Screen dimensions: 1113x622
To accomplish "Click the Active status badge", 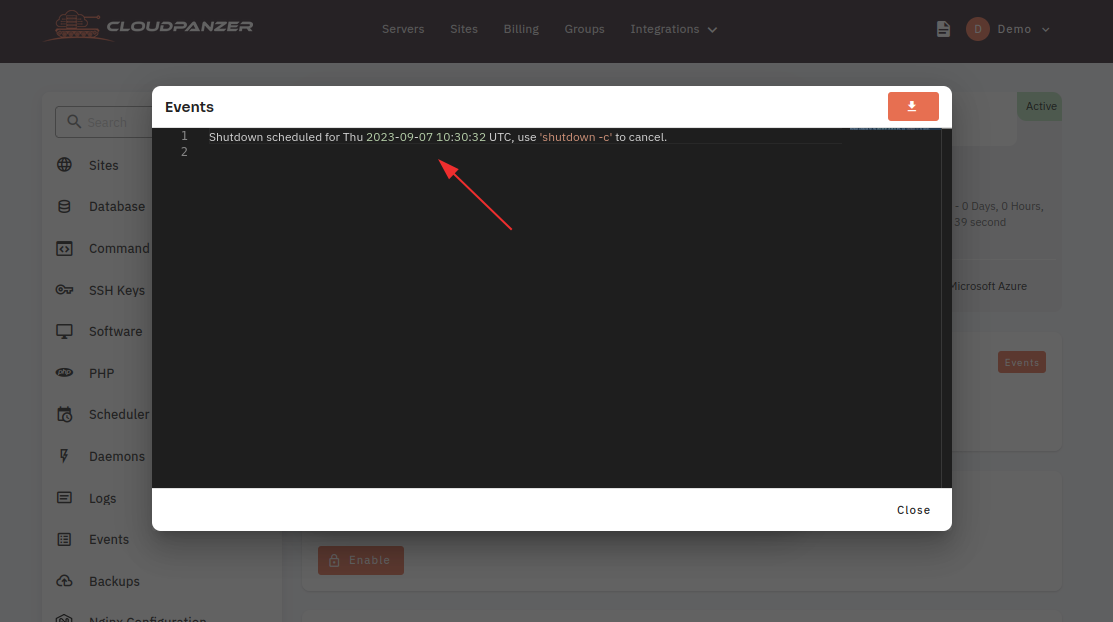I will pos(1041,107).
